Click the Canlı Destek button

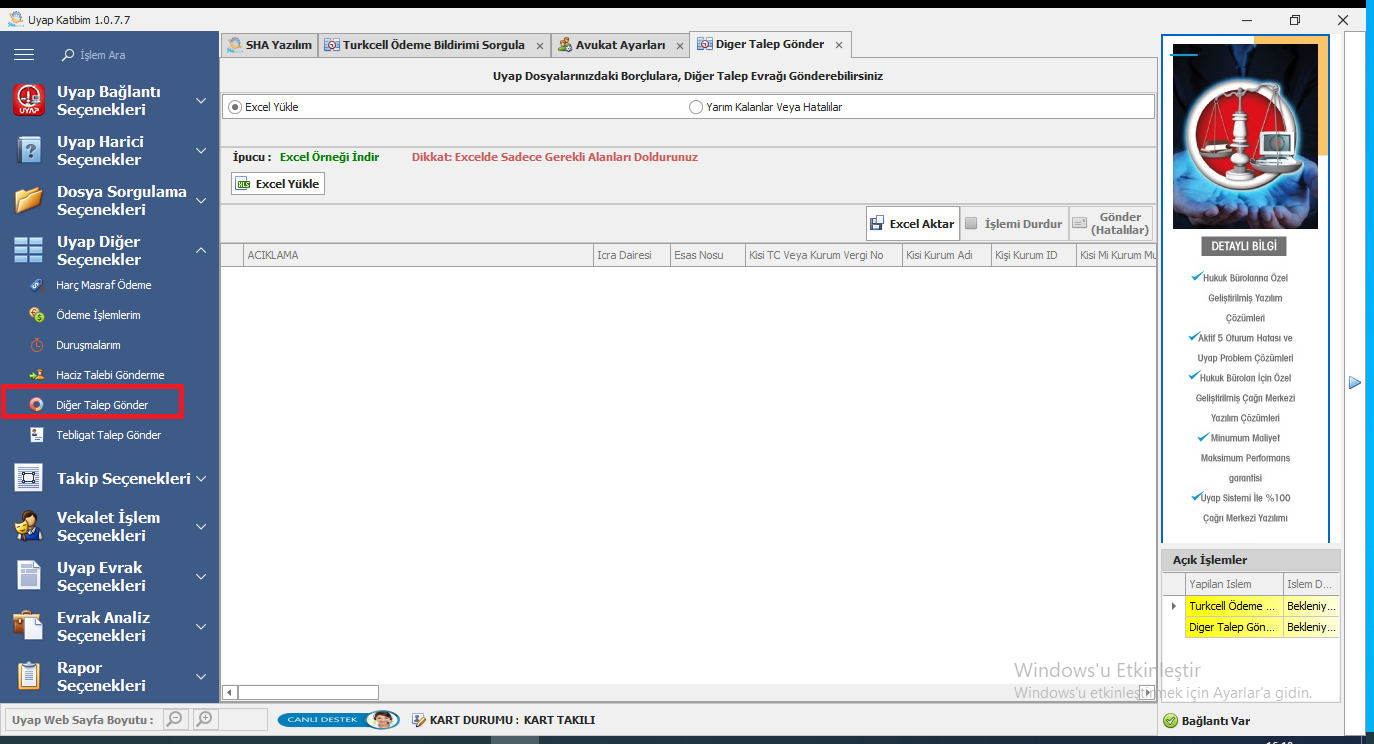tap(337, 720)
